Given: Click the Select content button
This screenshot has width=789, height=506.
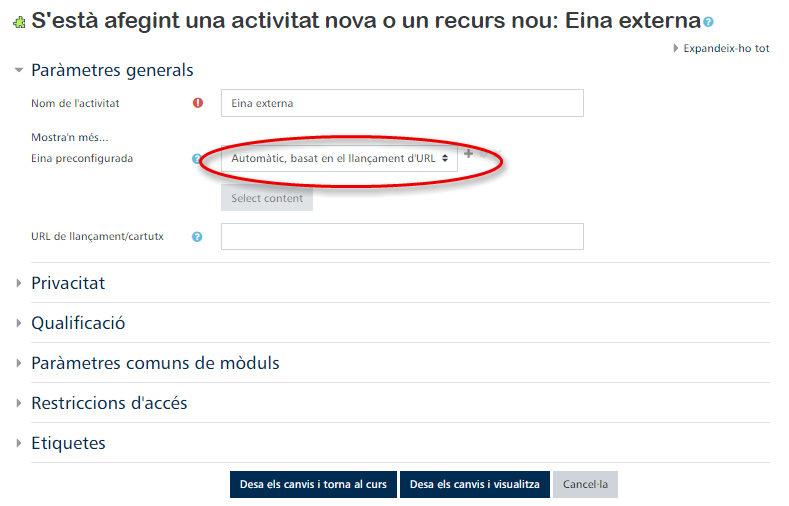Looking at the screenshot, I should pos(267,198).
